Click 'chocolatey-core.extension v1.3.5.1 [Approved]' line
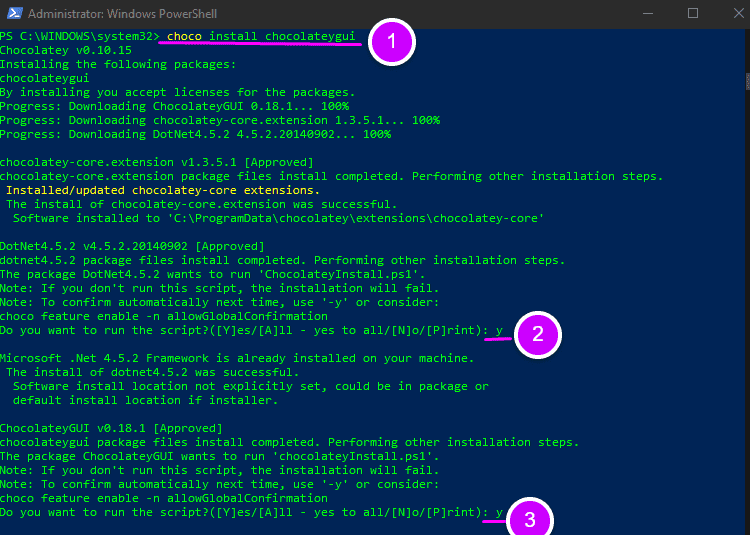Viewport: 750px width, 535px height. coord(157,163)
